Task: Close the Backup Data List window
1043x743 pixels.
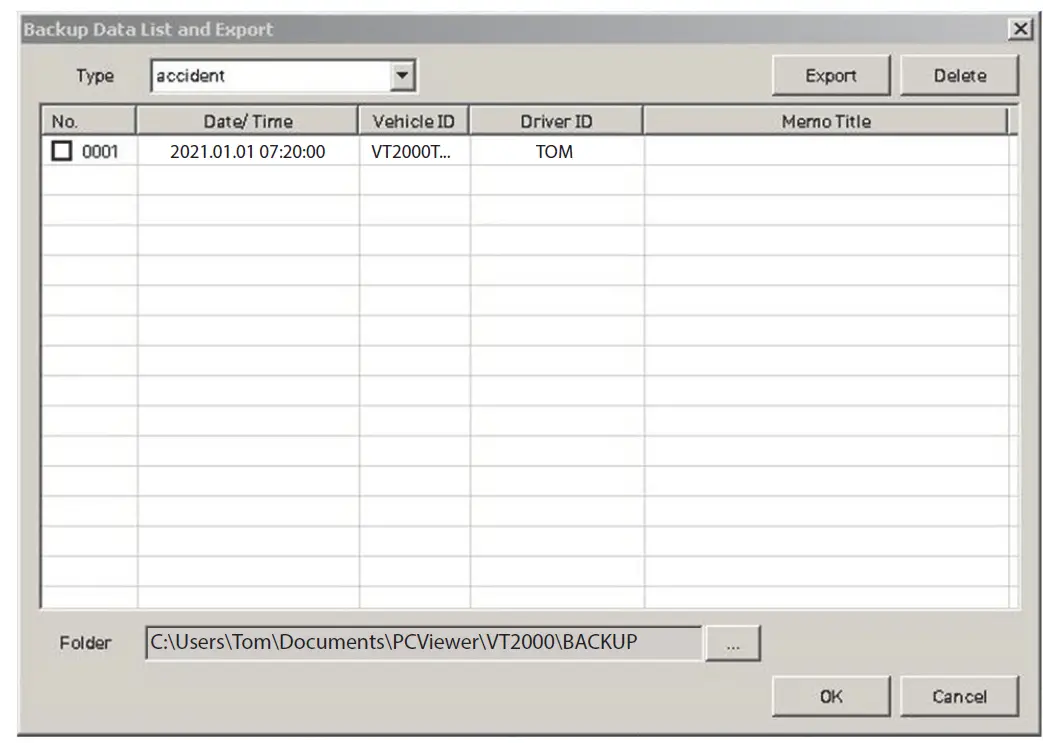Action: point(1019,29)
